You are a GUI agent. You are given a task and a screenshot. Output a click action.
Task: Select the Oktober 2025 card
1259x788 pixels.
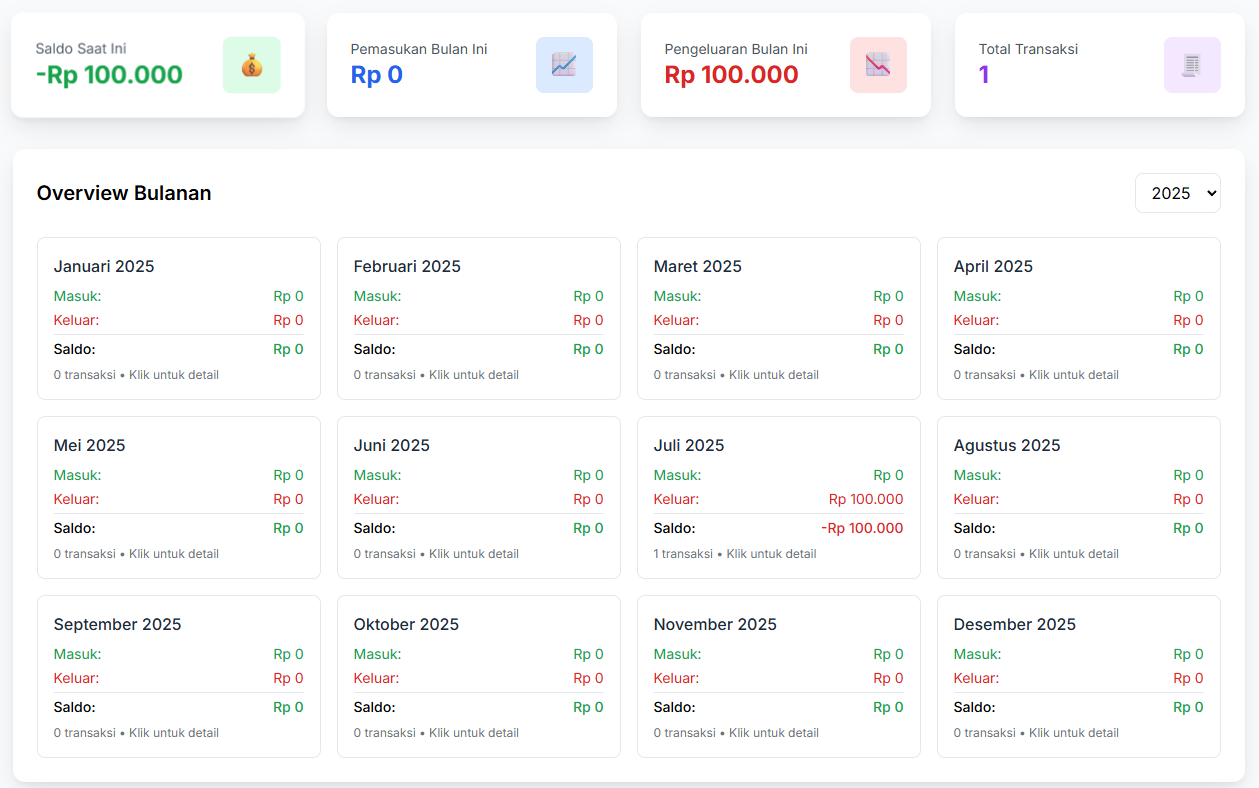pos(479,676)
